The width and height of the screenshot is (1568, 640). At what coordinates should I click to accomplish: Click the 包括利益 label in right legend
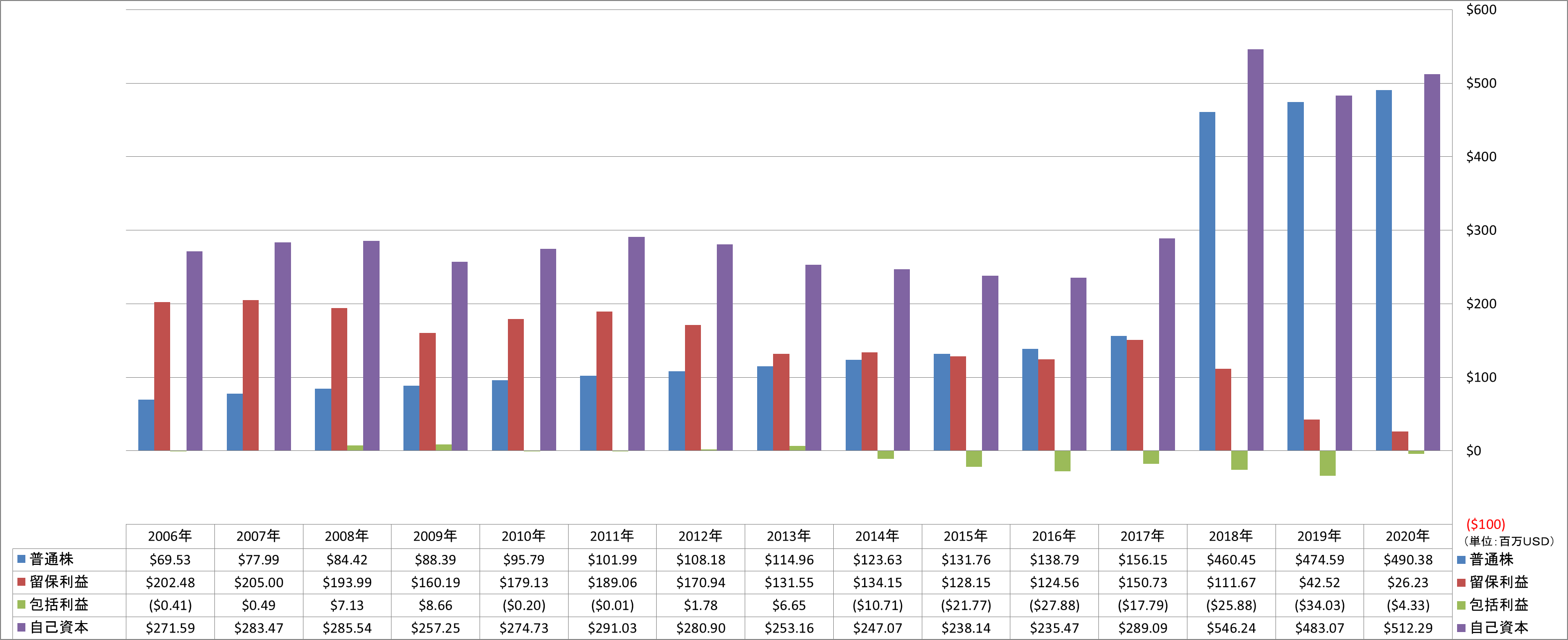click(1499, 605)
